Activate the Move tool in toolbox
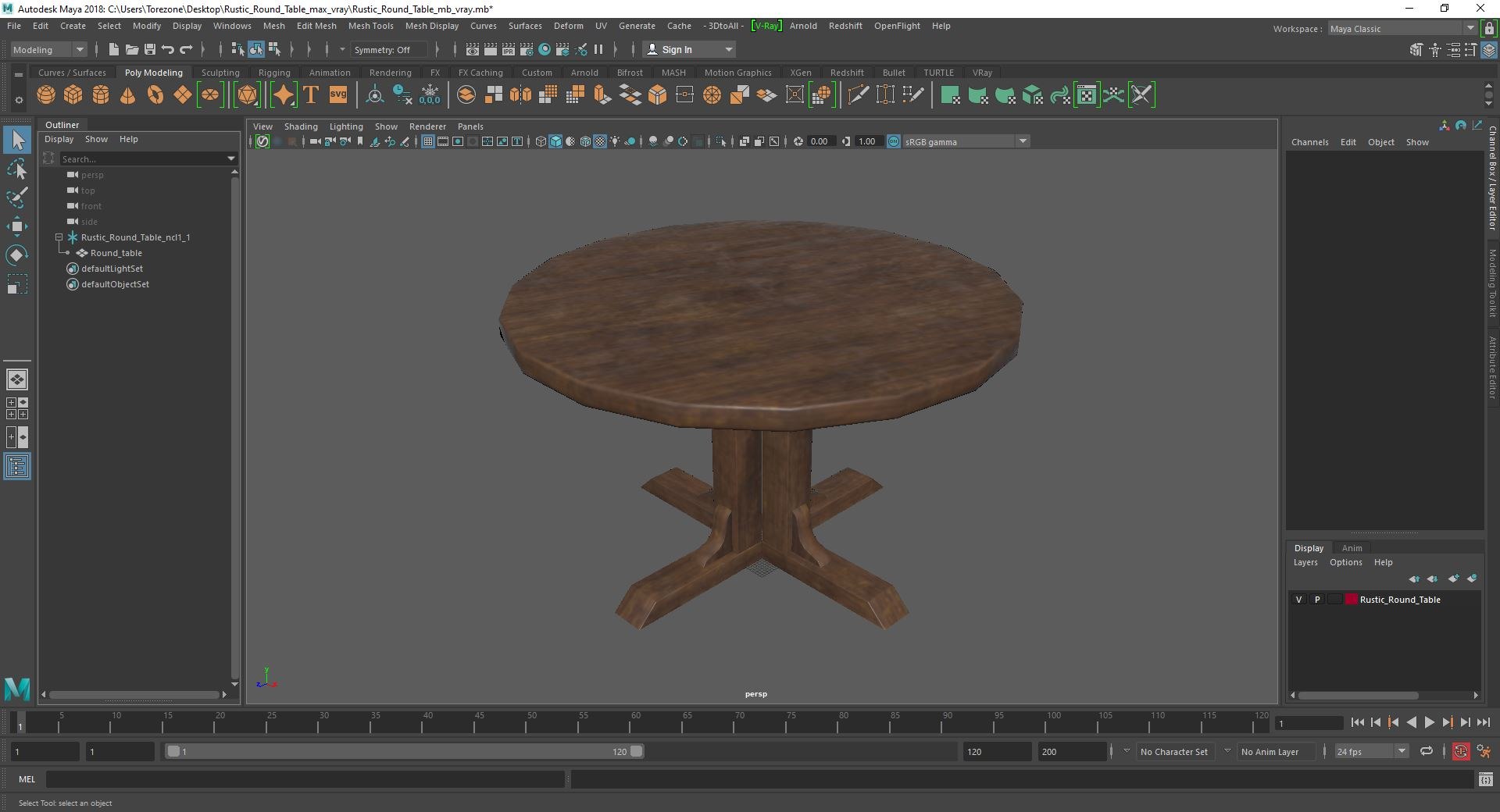The width and height of the screenshot is (1500, 812). coord(17,226)
